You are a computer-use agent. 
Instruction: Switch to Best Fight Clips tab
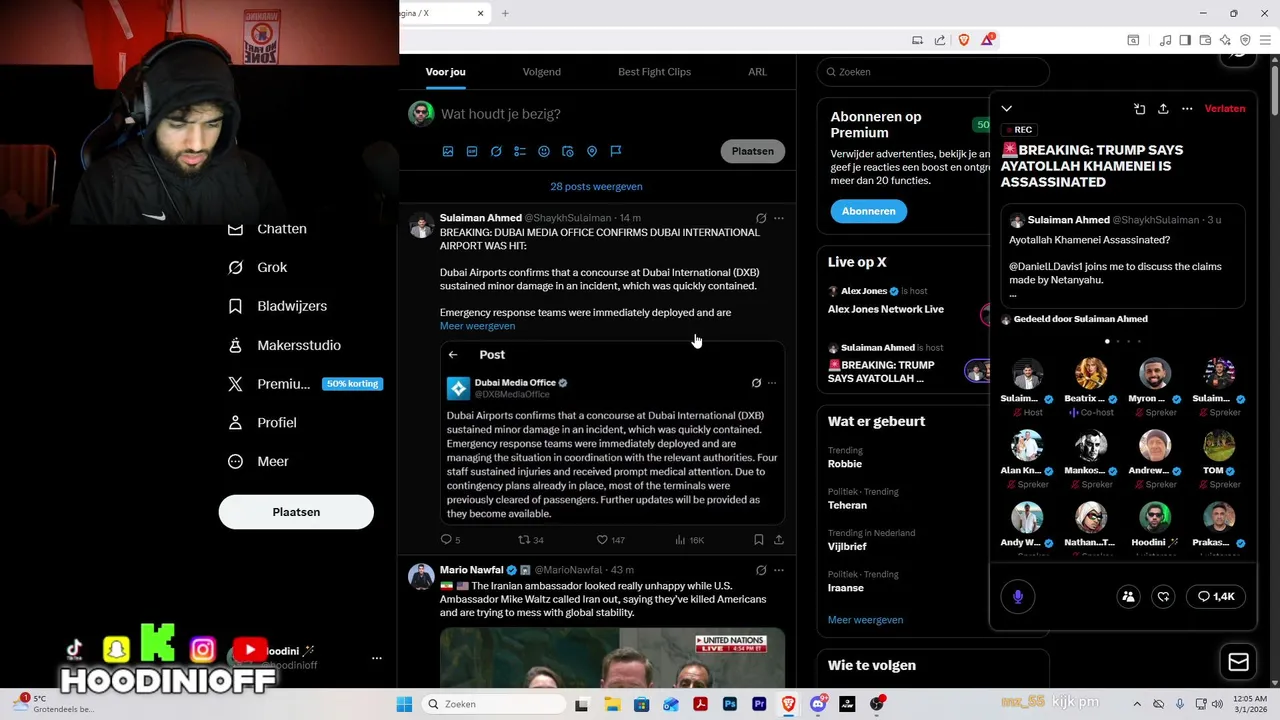(x=654, y=72)
